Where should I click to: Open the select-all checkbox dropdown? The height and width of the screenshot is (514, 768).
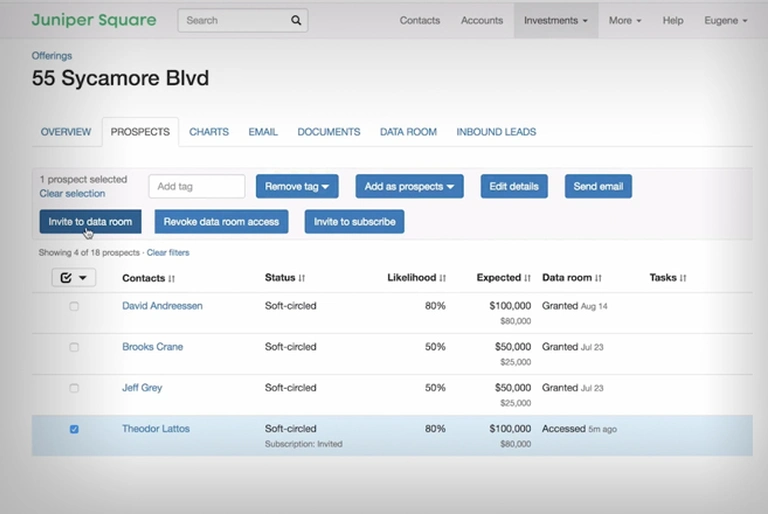point(82,278)
